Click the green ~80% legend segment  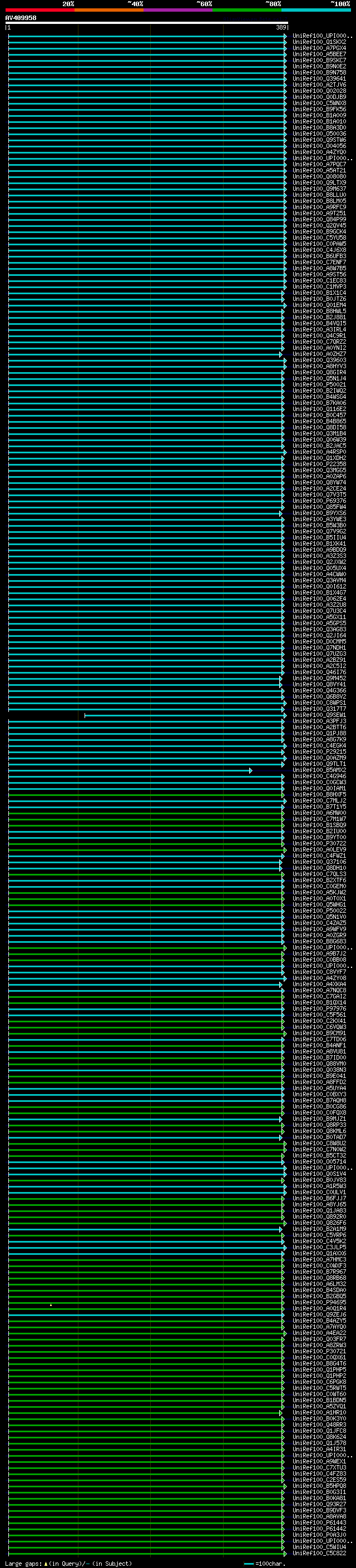pos(247,10)
